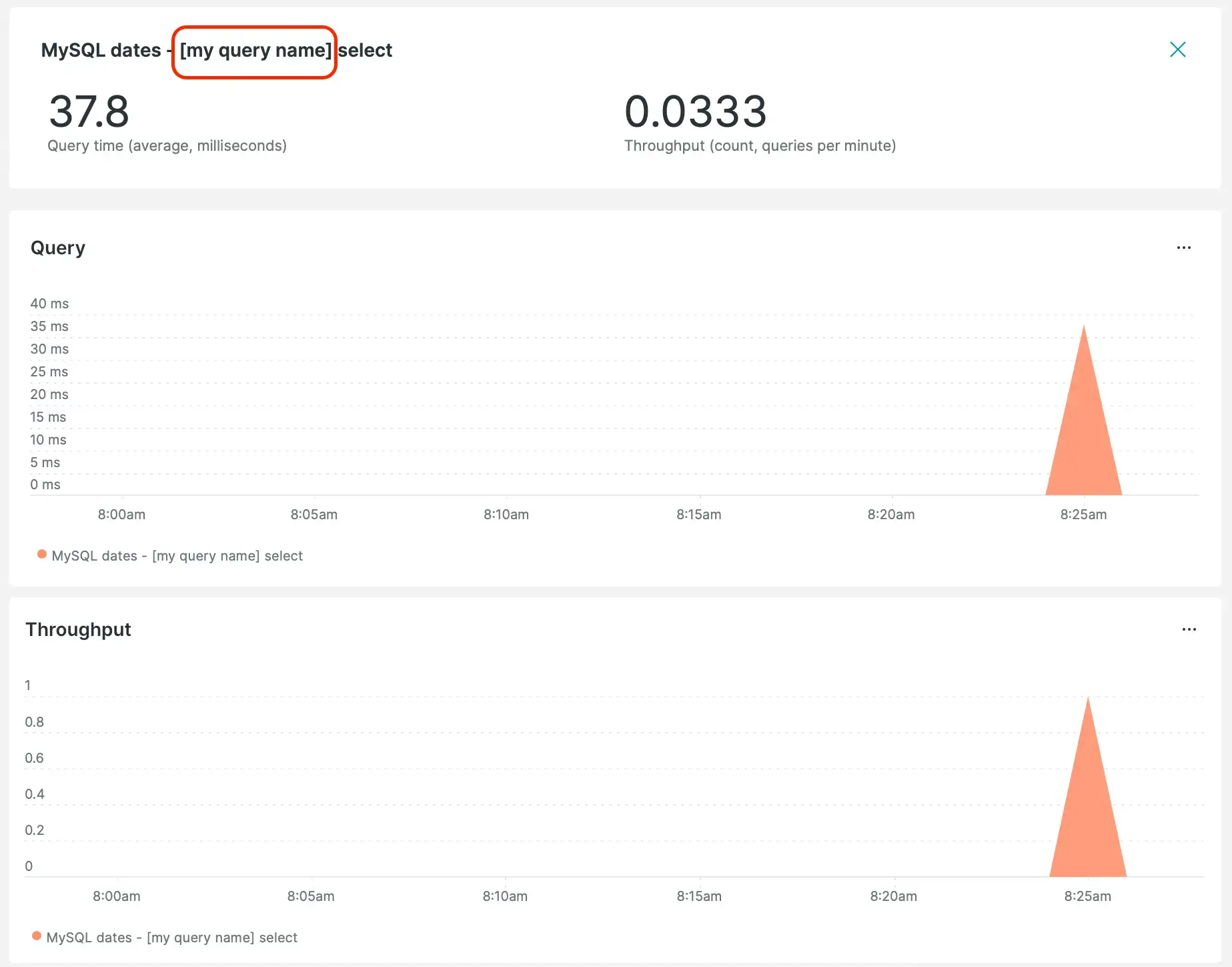Click the "Query time (average, milliseconds)" caption
1232x967 pixels.
click(167, 145)
